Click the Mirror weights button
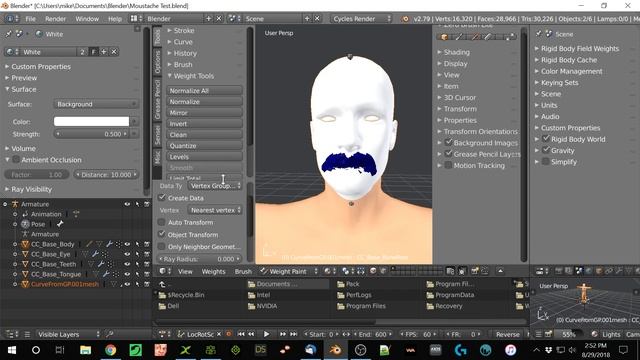Screen dimensions: 640x360 point(204,113)
